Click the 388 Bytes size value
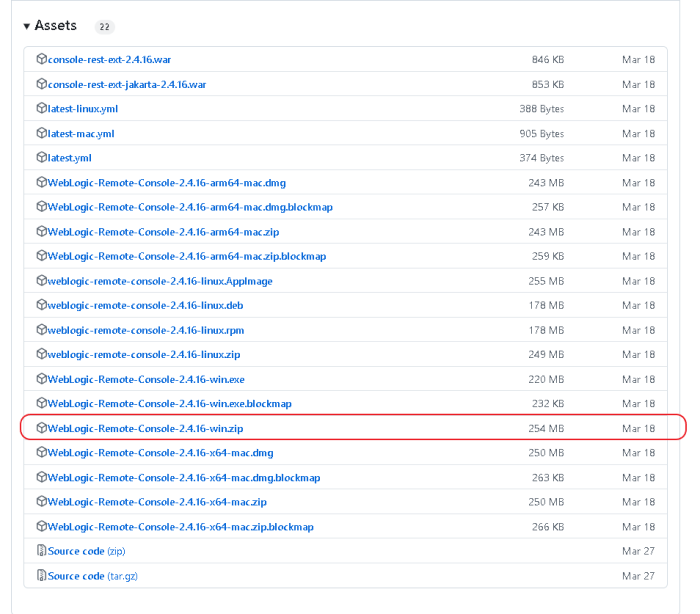 (542, 109)
